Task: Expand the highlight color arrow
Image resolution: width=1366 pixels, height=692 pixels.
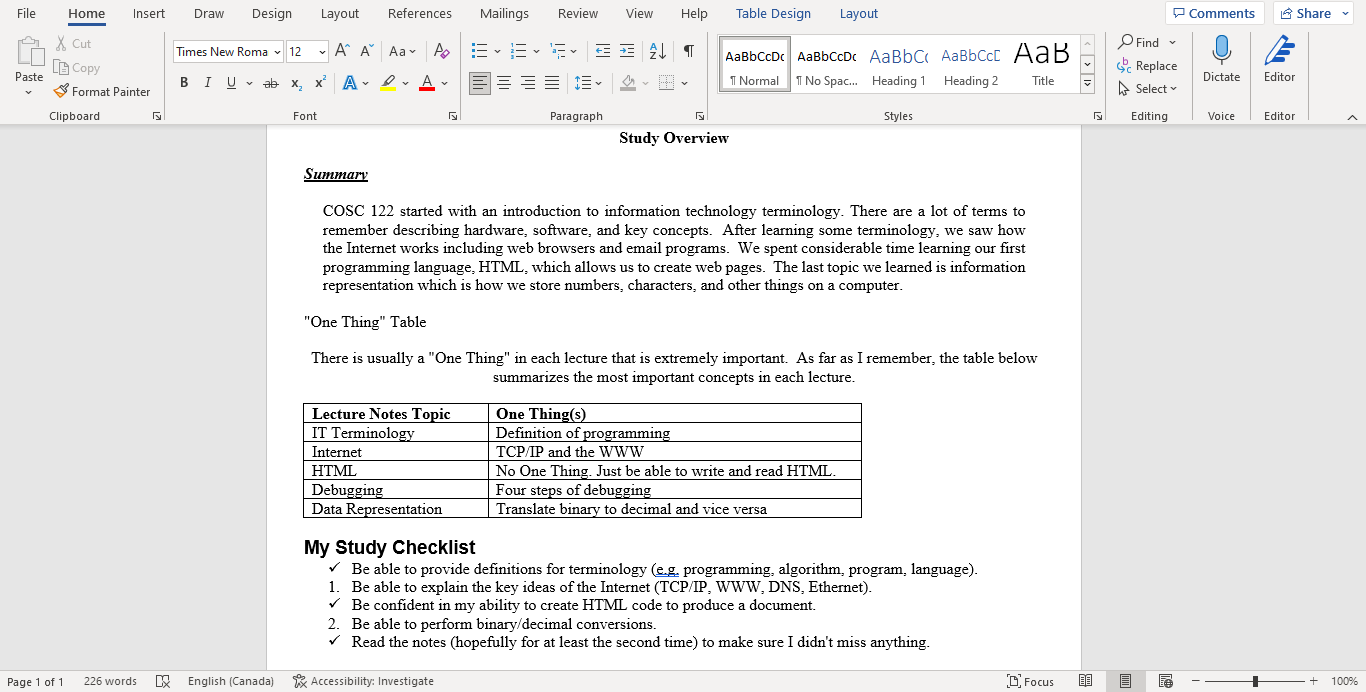Action: coord(405,83)
